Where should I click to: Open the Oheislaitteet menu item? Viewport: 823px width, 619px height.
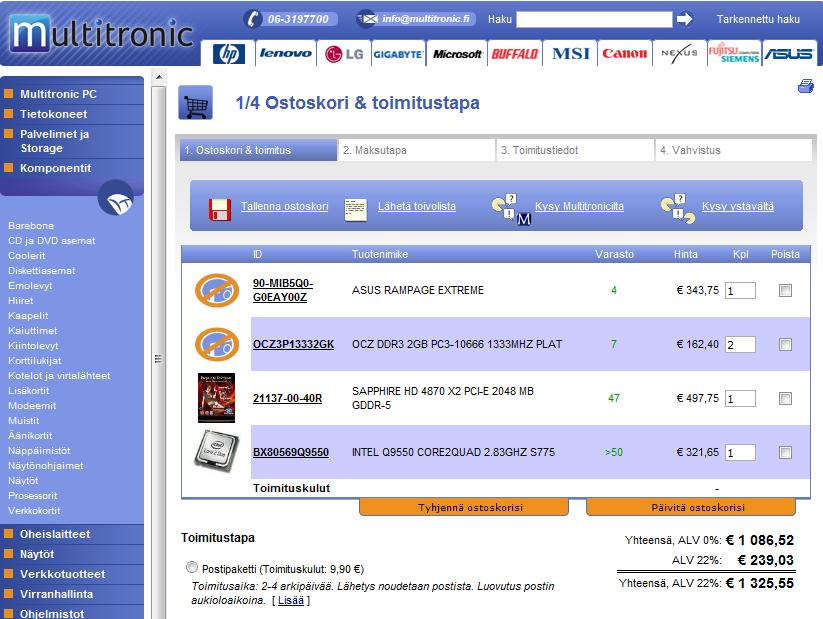click(x=55, y=534)
